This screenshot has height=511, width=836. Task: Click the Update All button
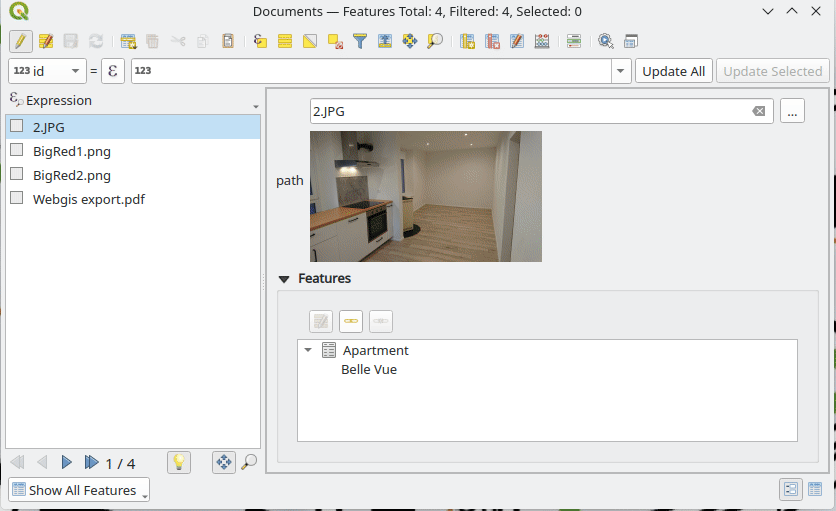pos(673,71)
